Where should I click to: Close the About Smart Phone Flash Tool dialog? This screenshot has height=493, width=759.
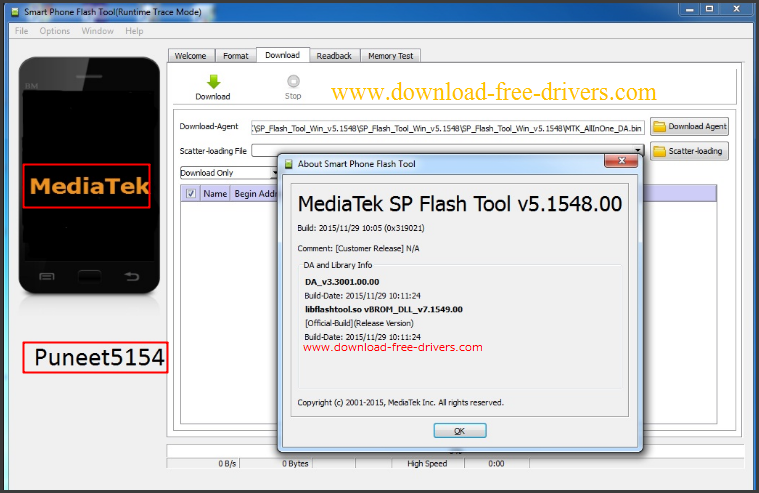tap(622, 161)
